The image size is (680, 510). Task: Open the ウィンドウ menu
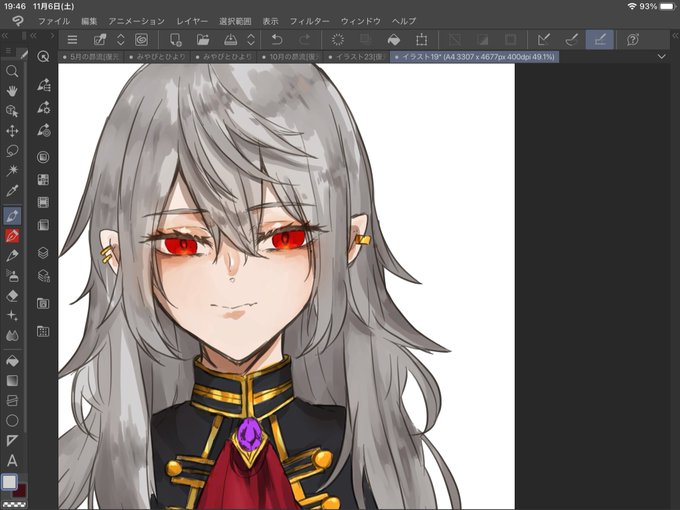(360, 21)
